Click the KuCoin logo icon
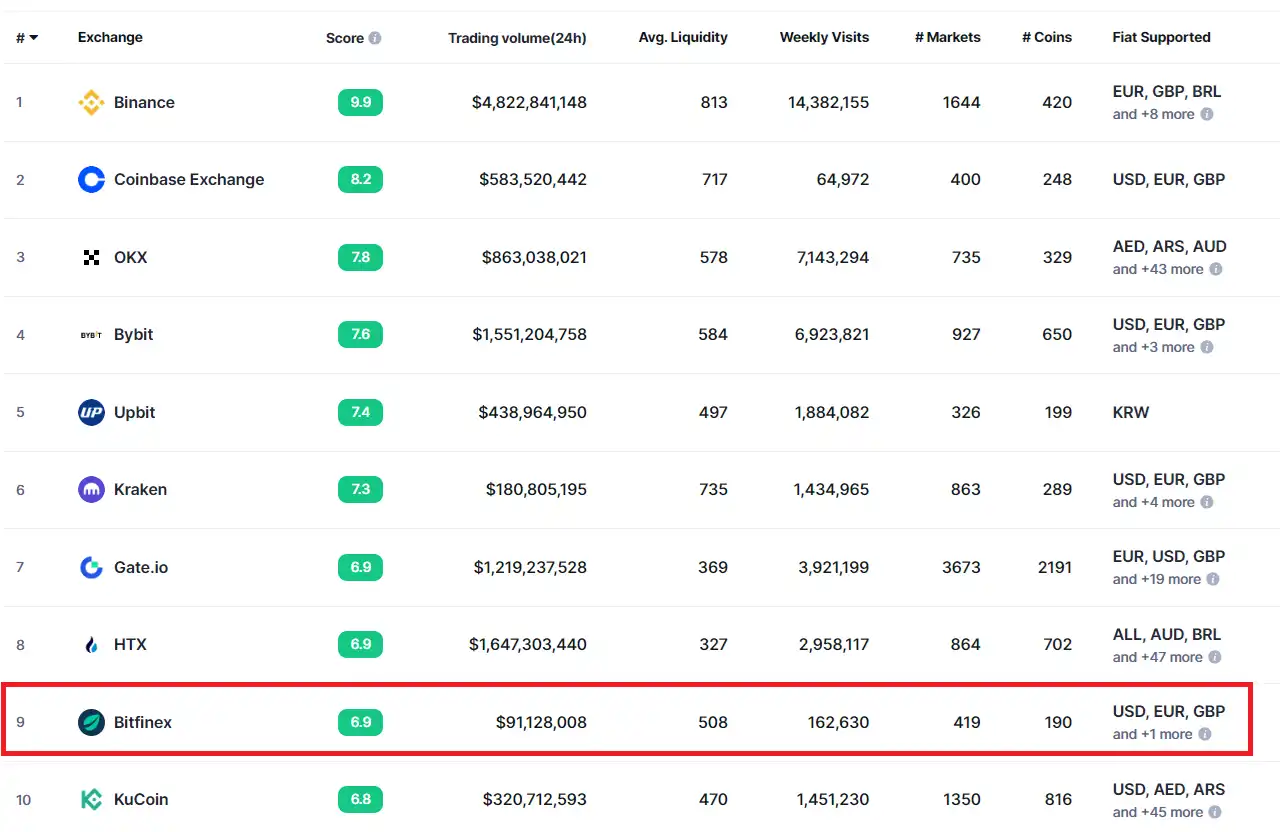This screenshot has width=1280, height=832. [91, 800]
